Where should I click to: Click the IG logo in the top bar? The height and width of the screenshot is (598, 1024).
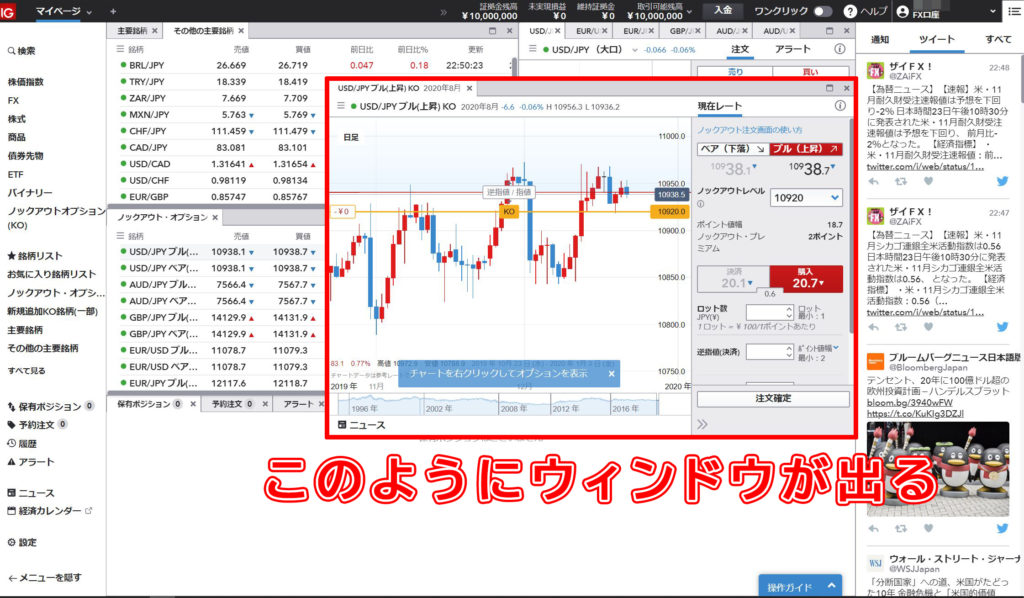(7, 11)
